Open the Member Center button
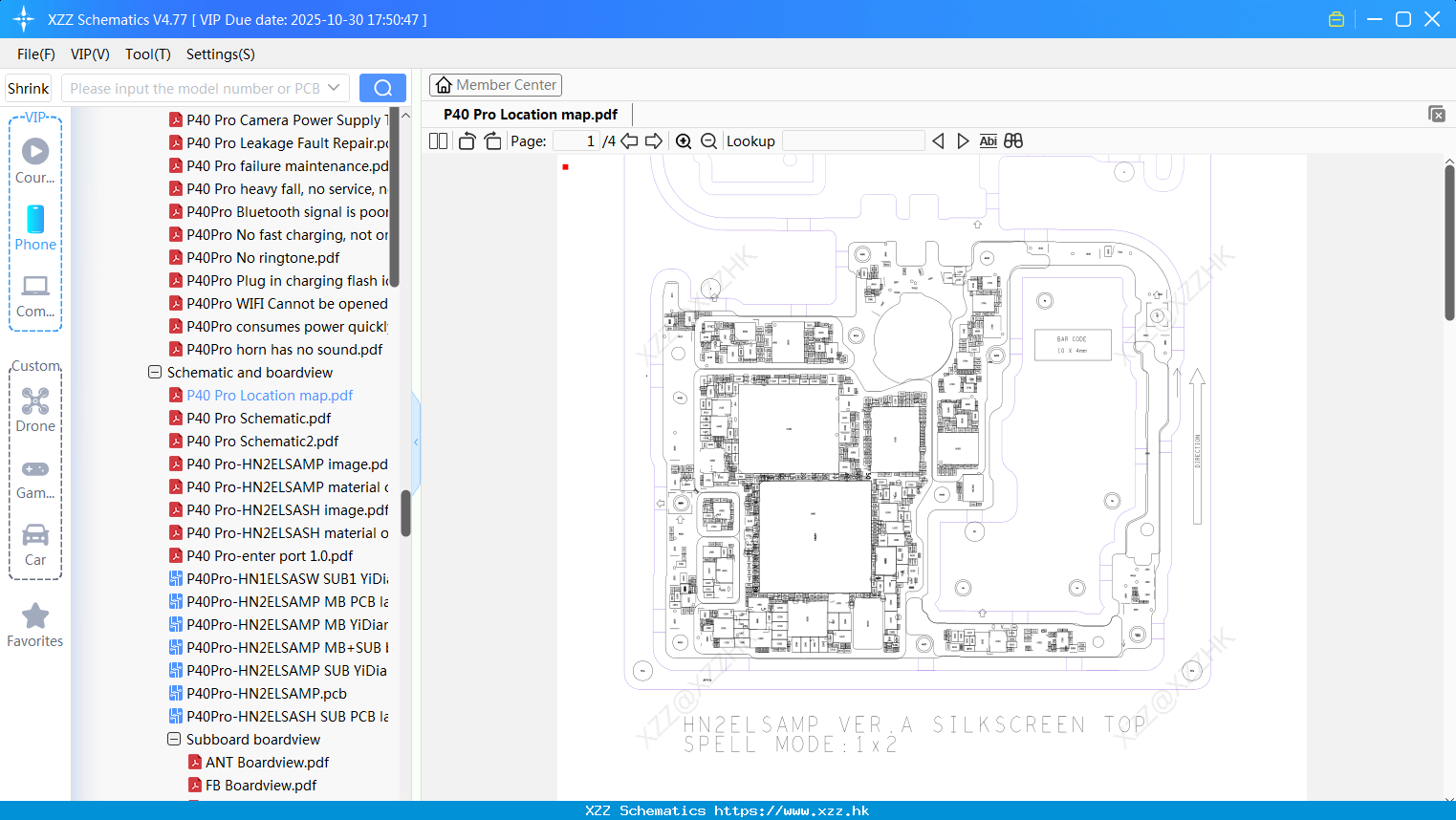This screenshot has height=820, width=1456. tap(495, 85)
